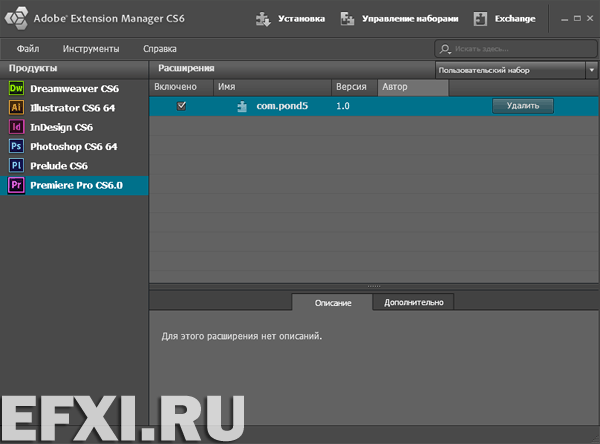This screenshot has width=600, height=444.
Task: Click the Premiere Pro CS6.0 icon
Action: point(15,185)
